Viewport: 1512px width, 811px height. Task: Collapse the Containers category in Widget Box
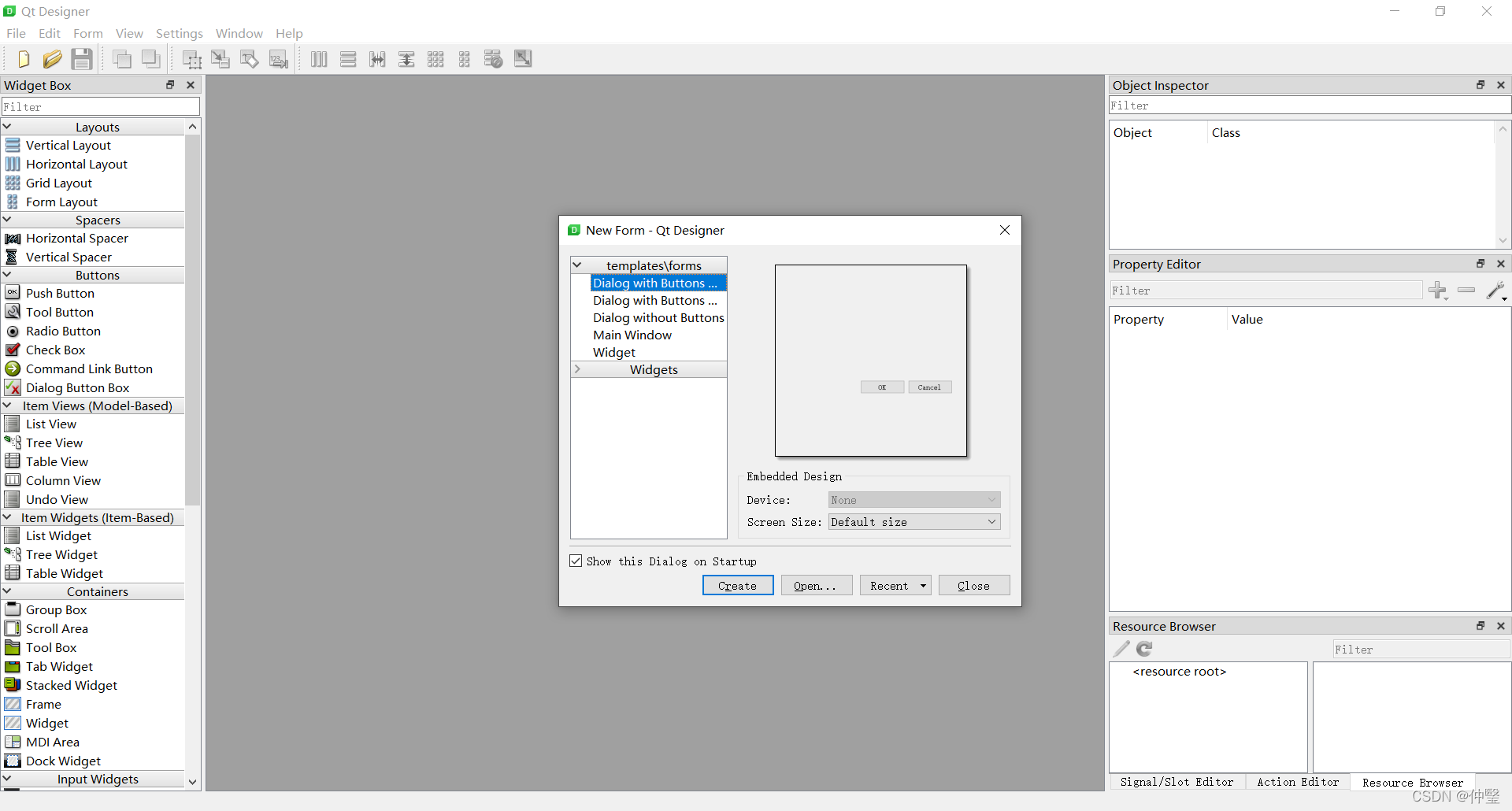pos(7,591)
